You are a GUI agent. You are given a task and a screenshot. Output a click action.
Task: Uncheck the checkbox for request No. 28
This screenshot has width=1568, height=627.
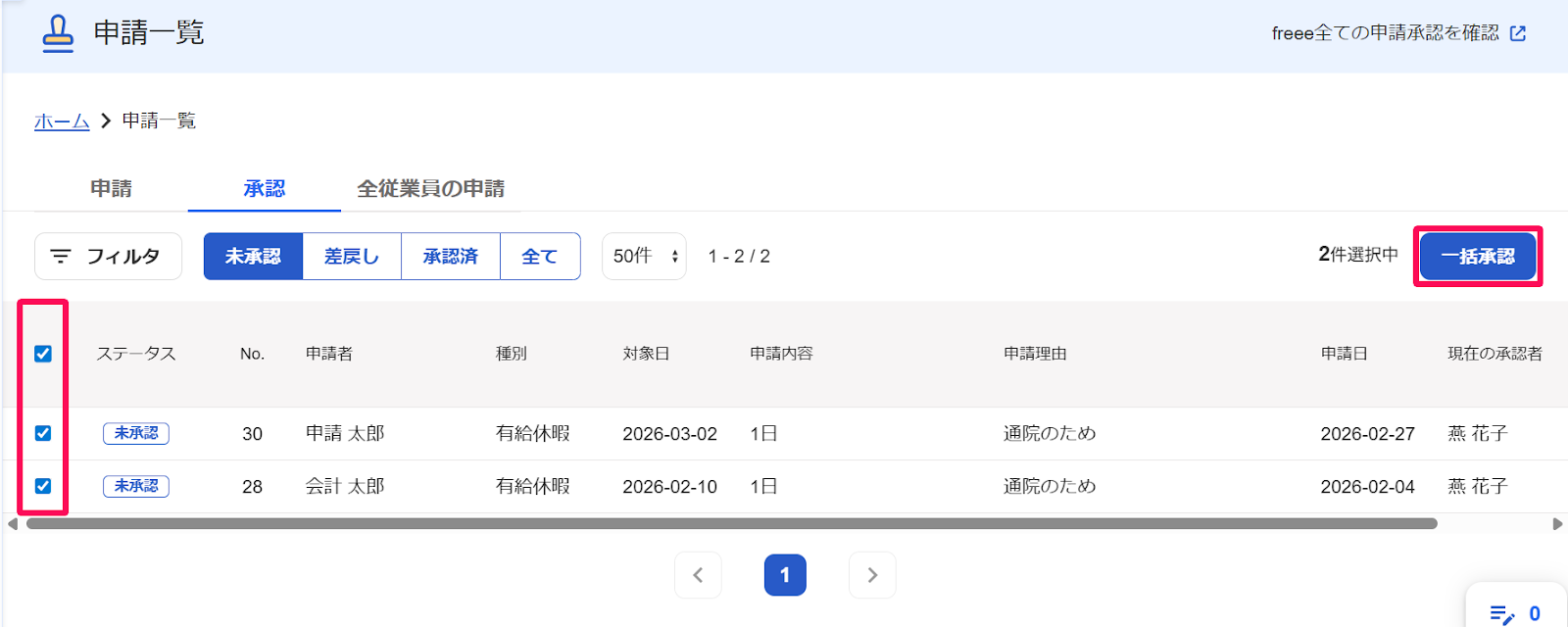pos(43,486)
